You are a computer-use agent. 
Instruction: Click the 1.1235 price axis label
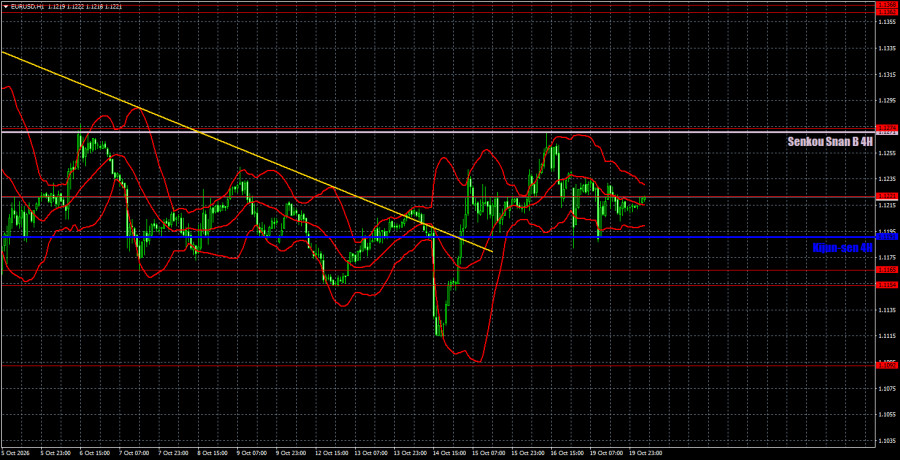[885, 179]
